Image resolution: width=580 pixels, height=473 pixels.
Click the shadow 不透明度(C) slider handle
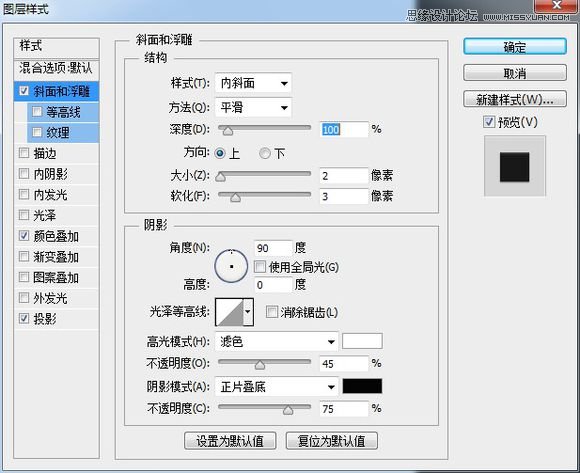pyautogui.click(x=288, y=411)
